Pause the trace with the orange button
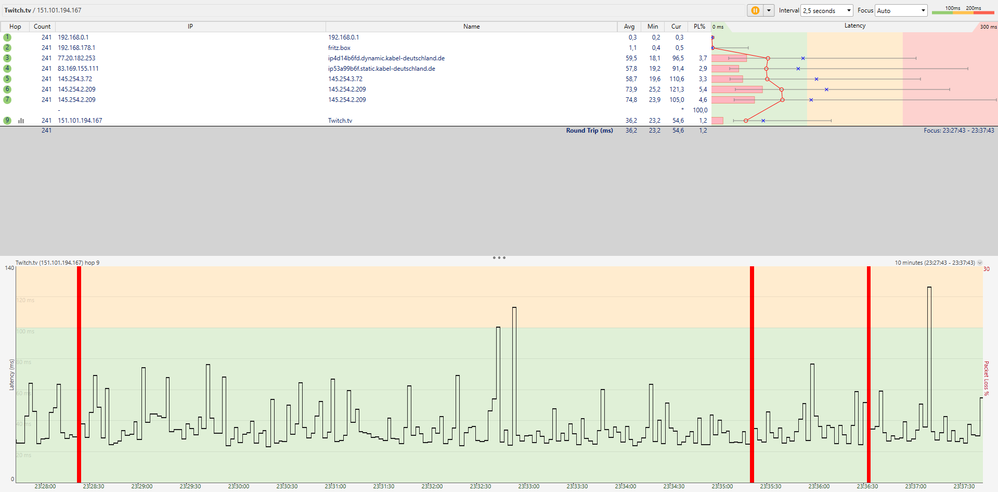 coord(755,10)
